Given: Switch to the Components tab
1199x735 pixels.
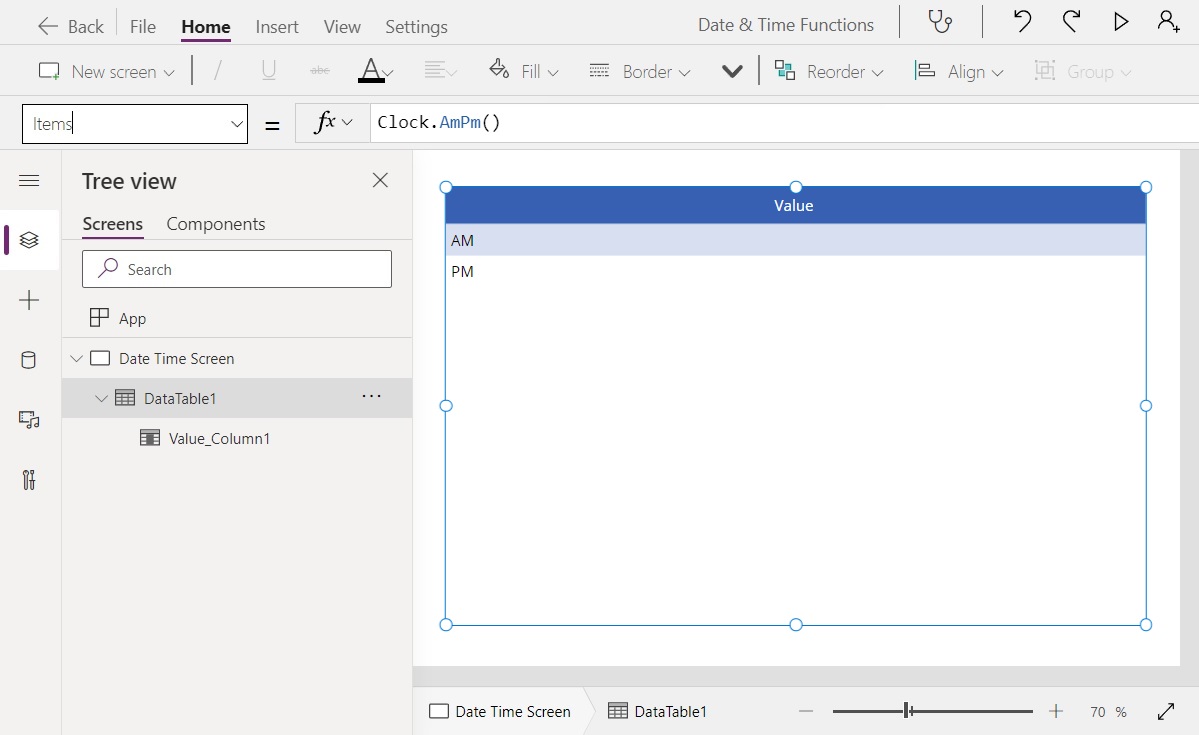Looking at the screenshot, I should 215,224.
